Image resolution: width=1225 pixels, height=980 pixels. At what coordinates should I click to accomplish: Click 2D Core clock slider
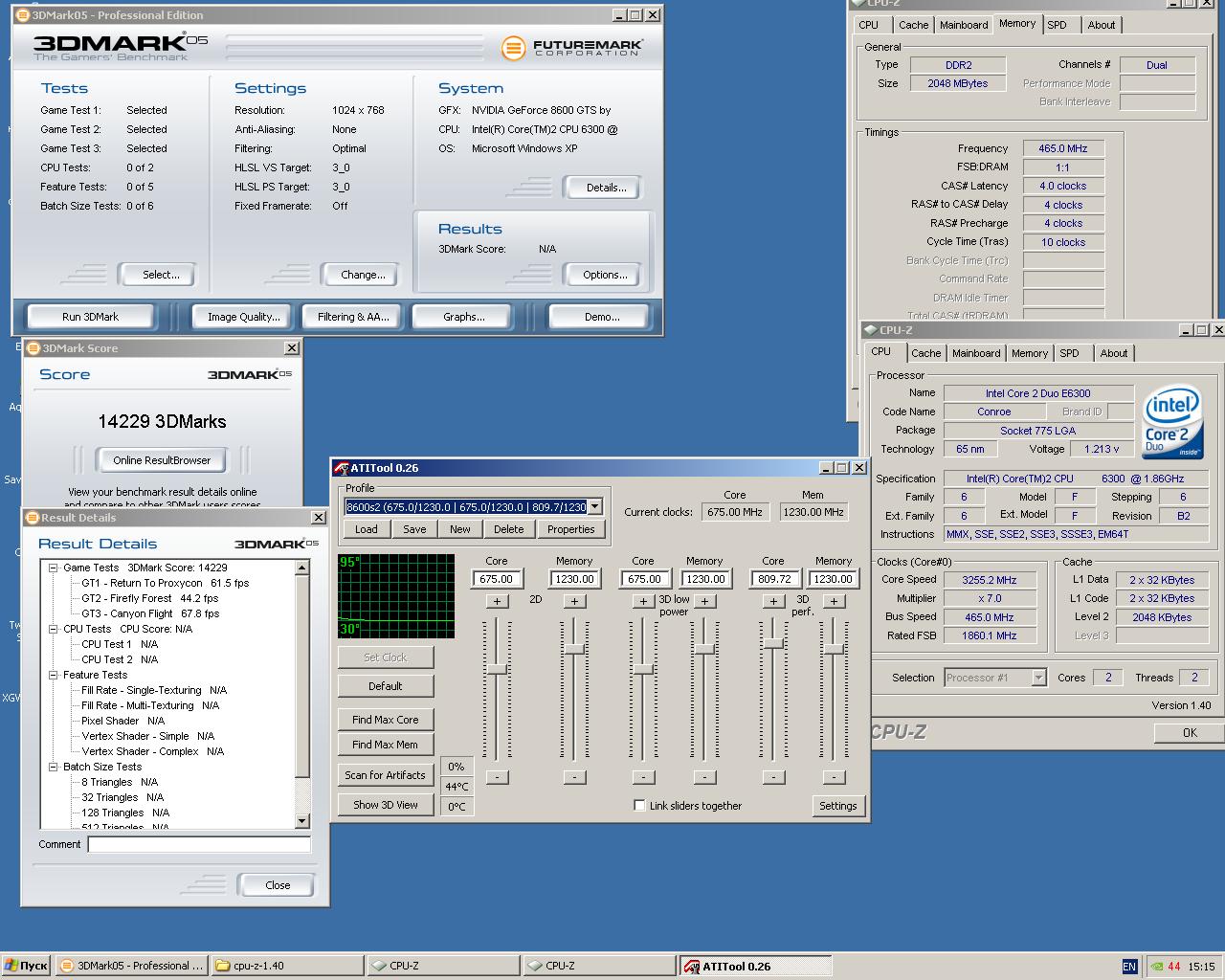pyautogui.click(x=497, y=668)
